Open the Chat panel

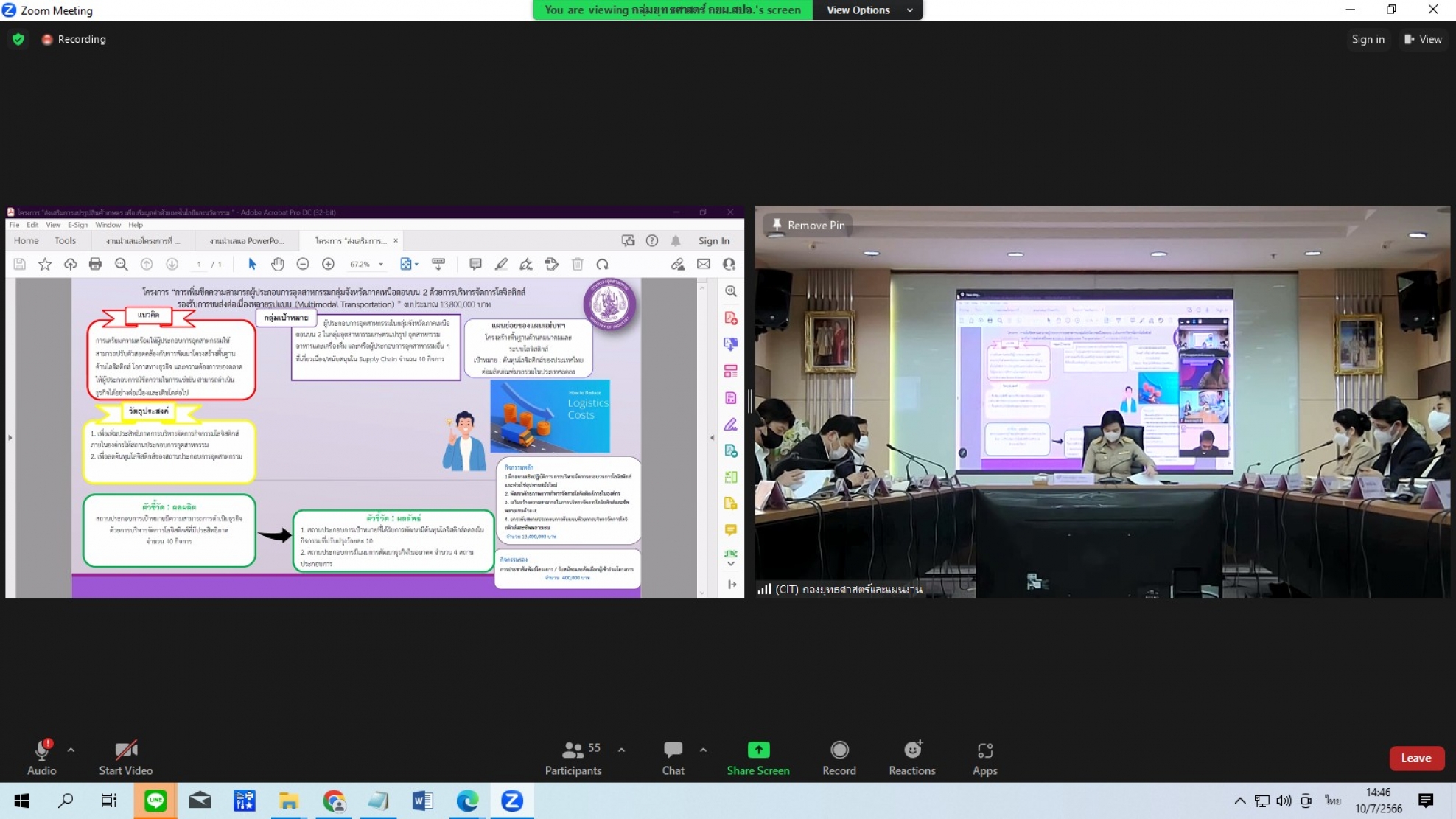[673, 757]
